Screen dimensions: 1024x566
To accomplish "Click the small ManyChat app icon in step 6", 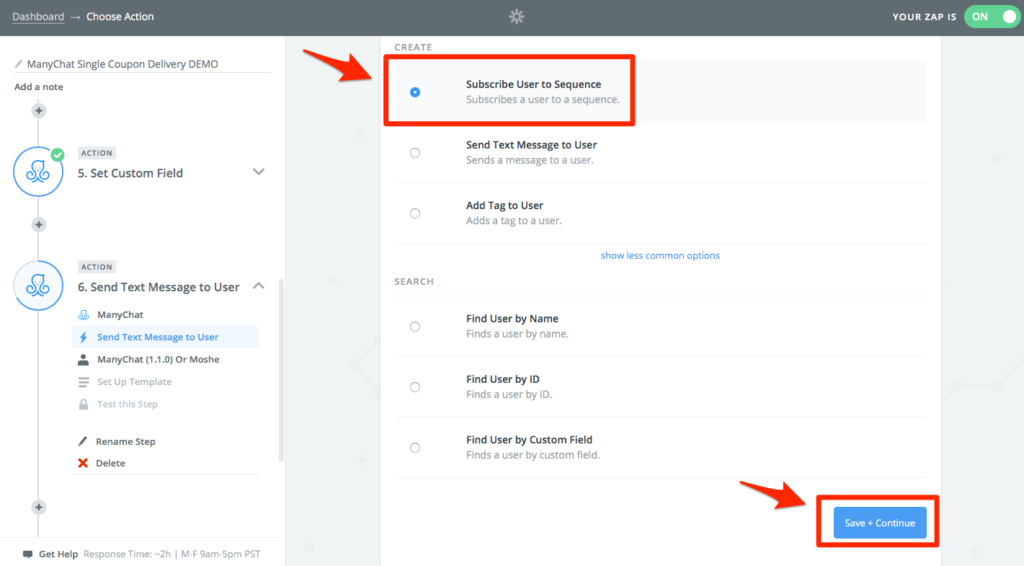I will click(84, 315).
